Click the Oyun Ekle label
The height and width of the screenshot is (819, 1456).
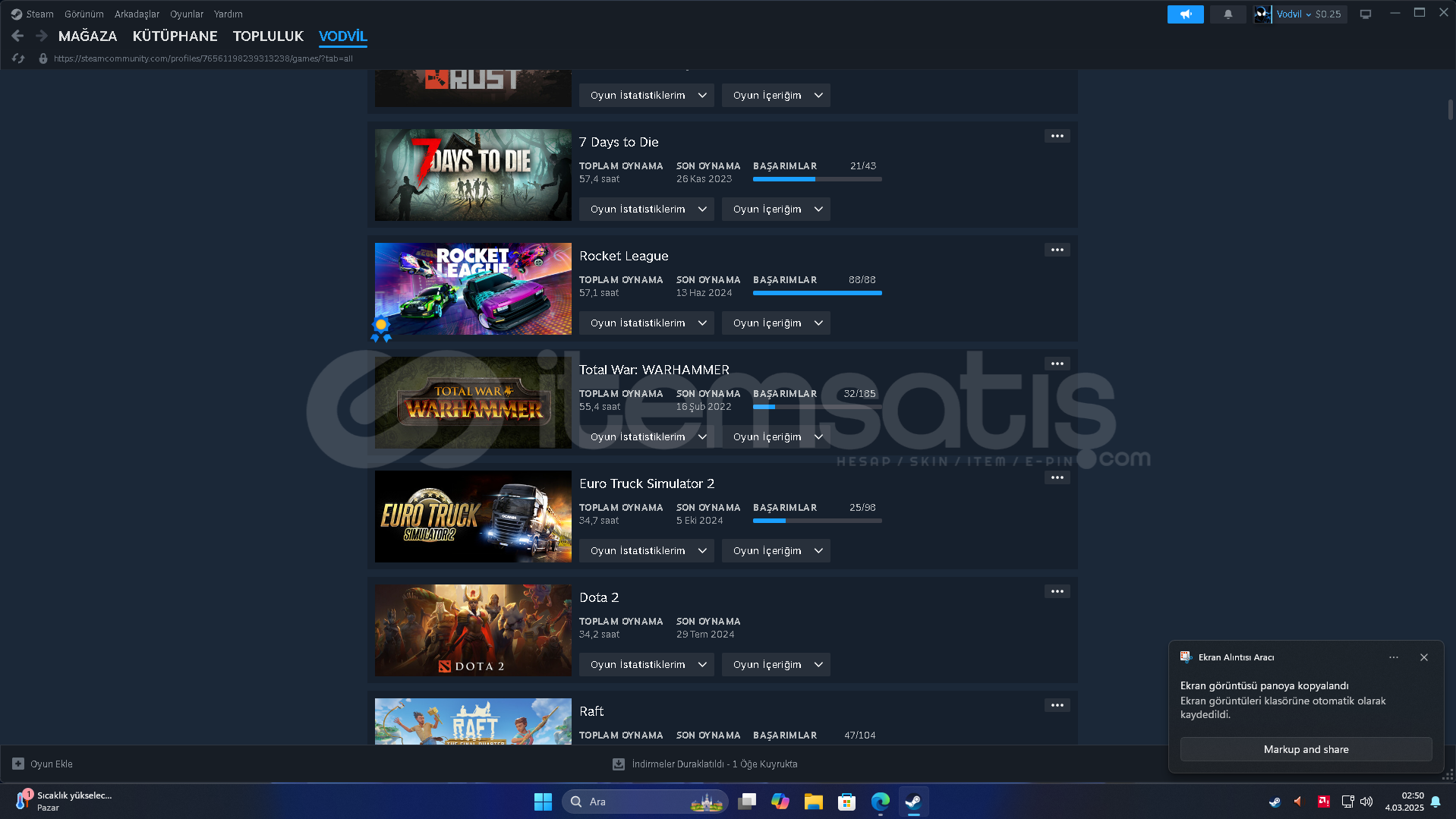[x=52, y=764]
